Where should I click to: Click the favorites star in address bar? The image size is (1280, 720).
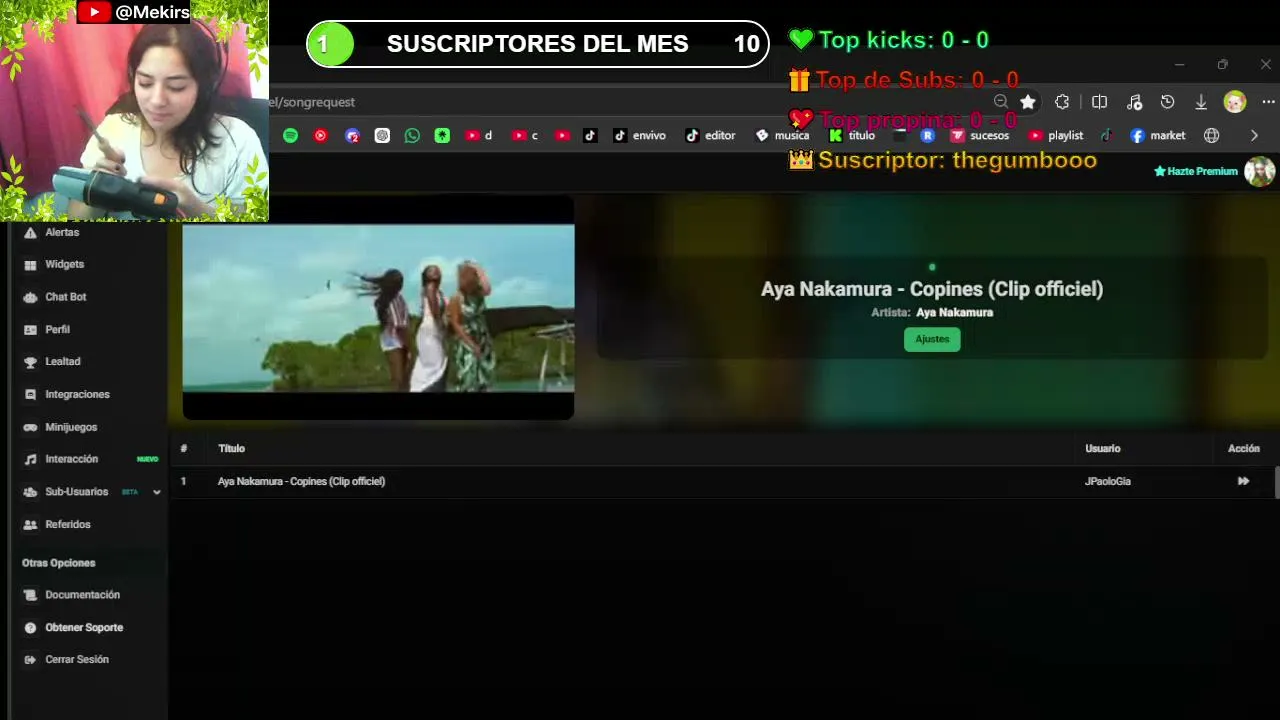[x=1028, y=102]
